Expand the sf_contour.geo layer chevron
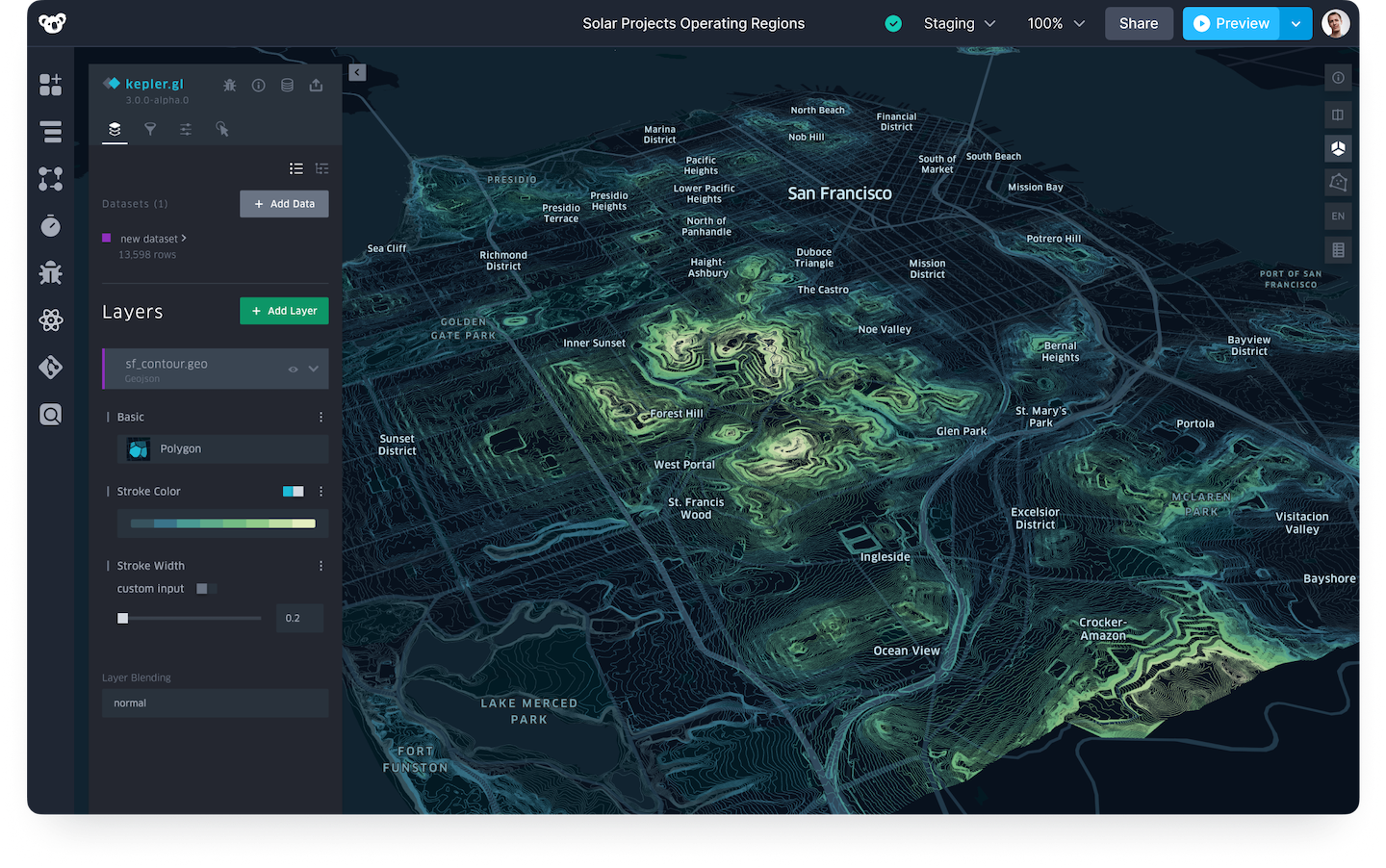1386x868 pixels. [x=314, y=370]
